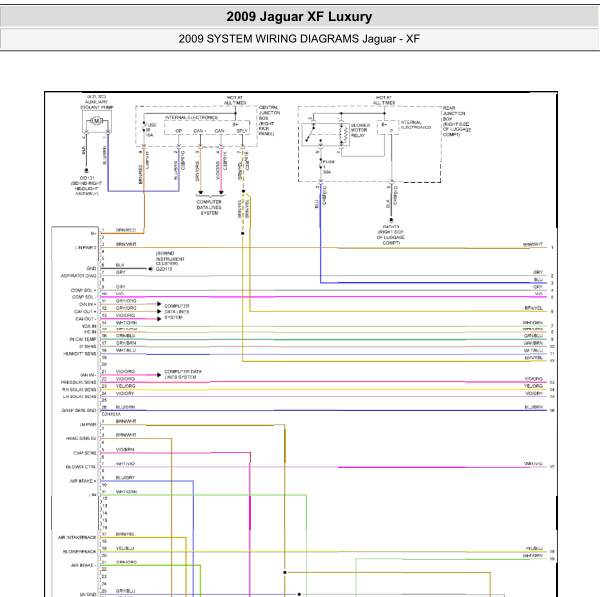600x597 pixels.
Task: Click the 'CAN OUT -' pin label
Action: tap(86, 319)
